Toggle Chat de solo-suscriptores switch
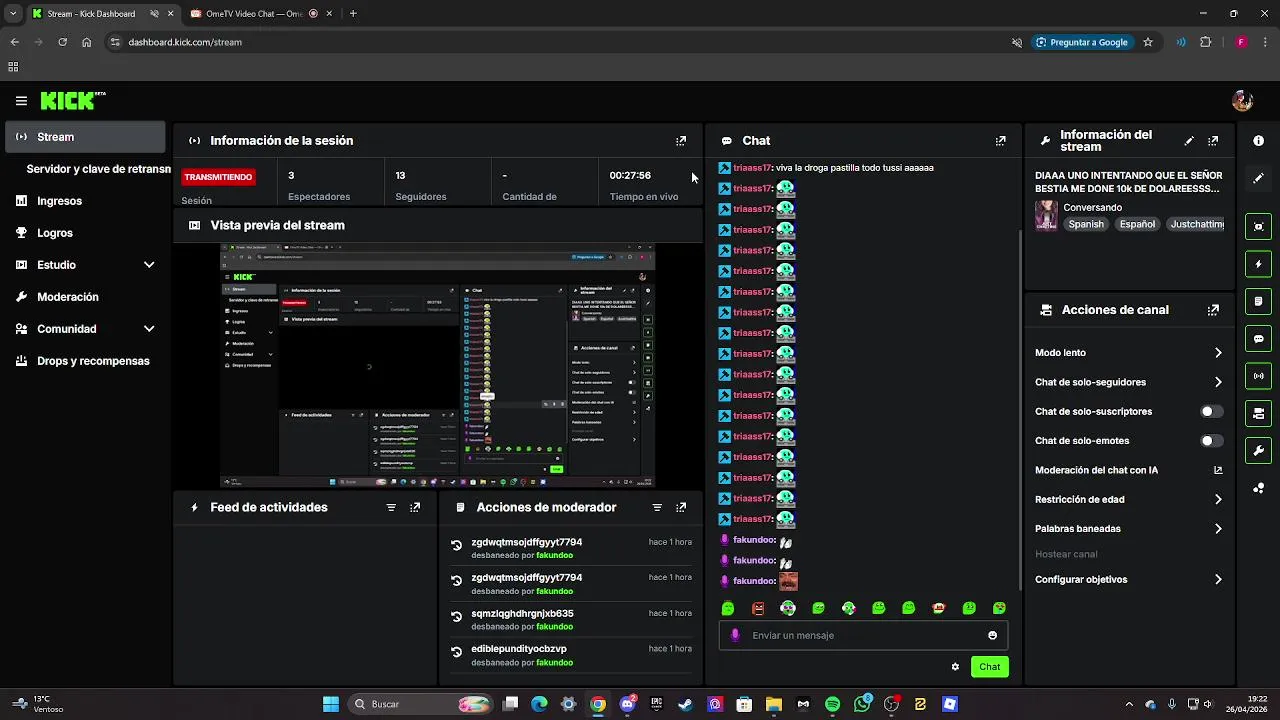Viewport: 1280px width, 720px height. tap(1211, 412)
